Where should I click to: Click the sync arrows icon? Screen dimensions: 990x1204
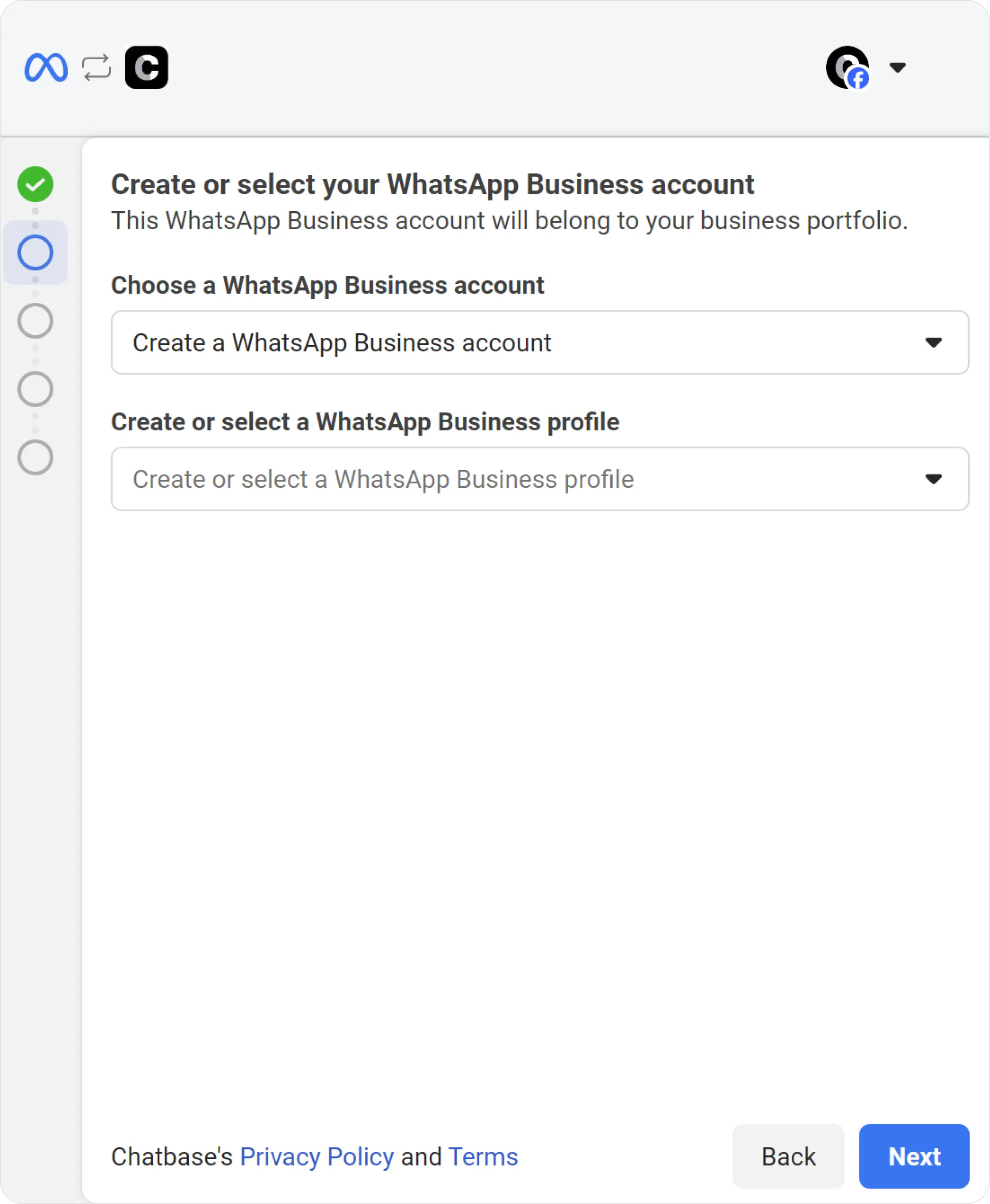96,67
